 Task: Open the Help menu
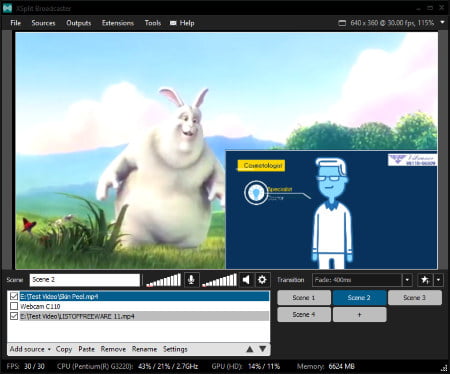coord(187,23)
